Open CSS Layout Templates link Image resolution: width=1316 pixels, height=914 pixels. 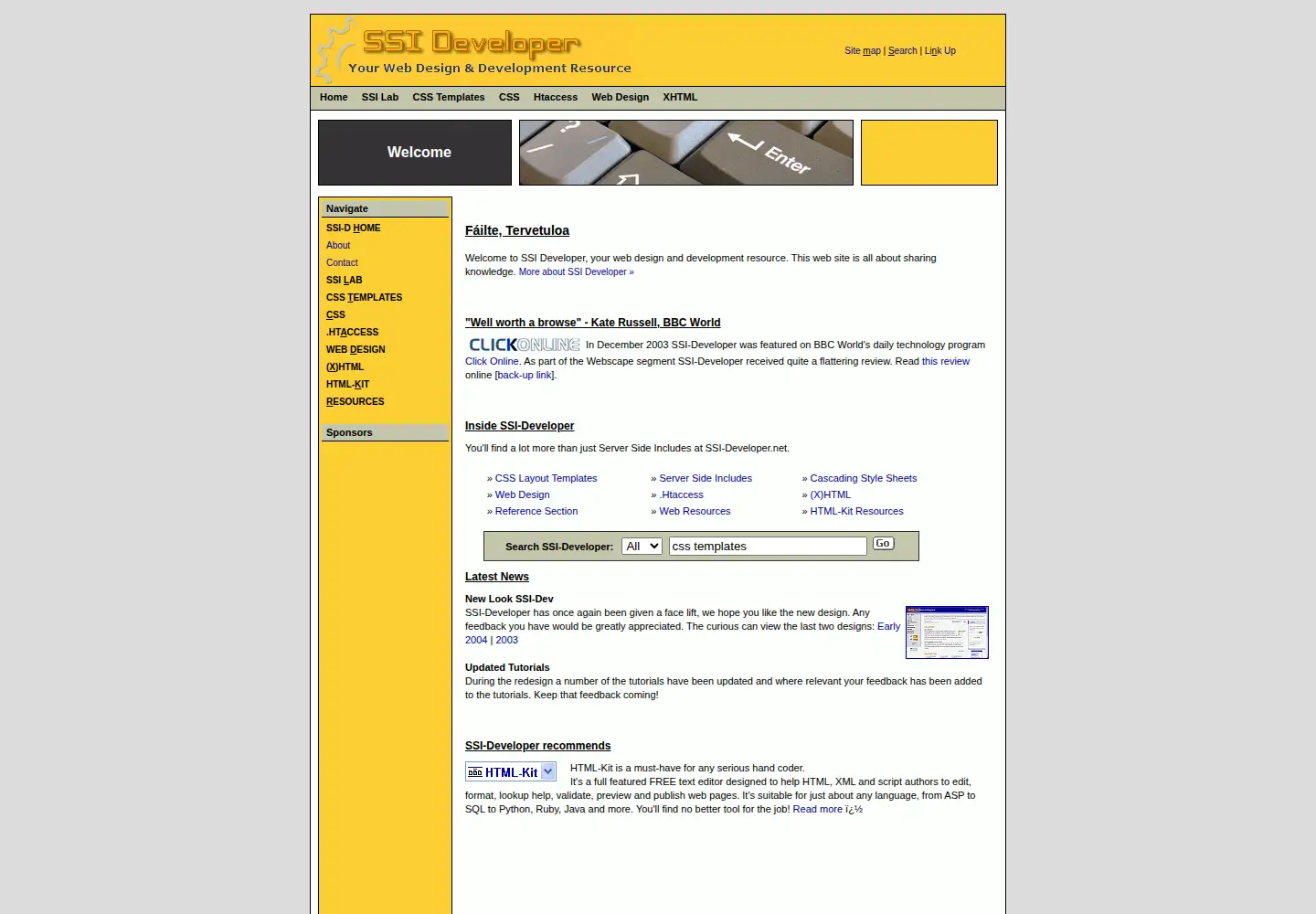tap(547, 479)
